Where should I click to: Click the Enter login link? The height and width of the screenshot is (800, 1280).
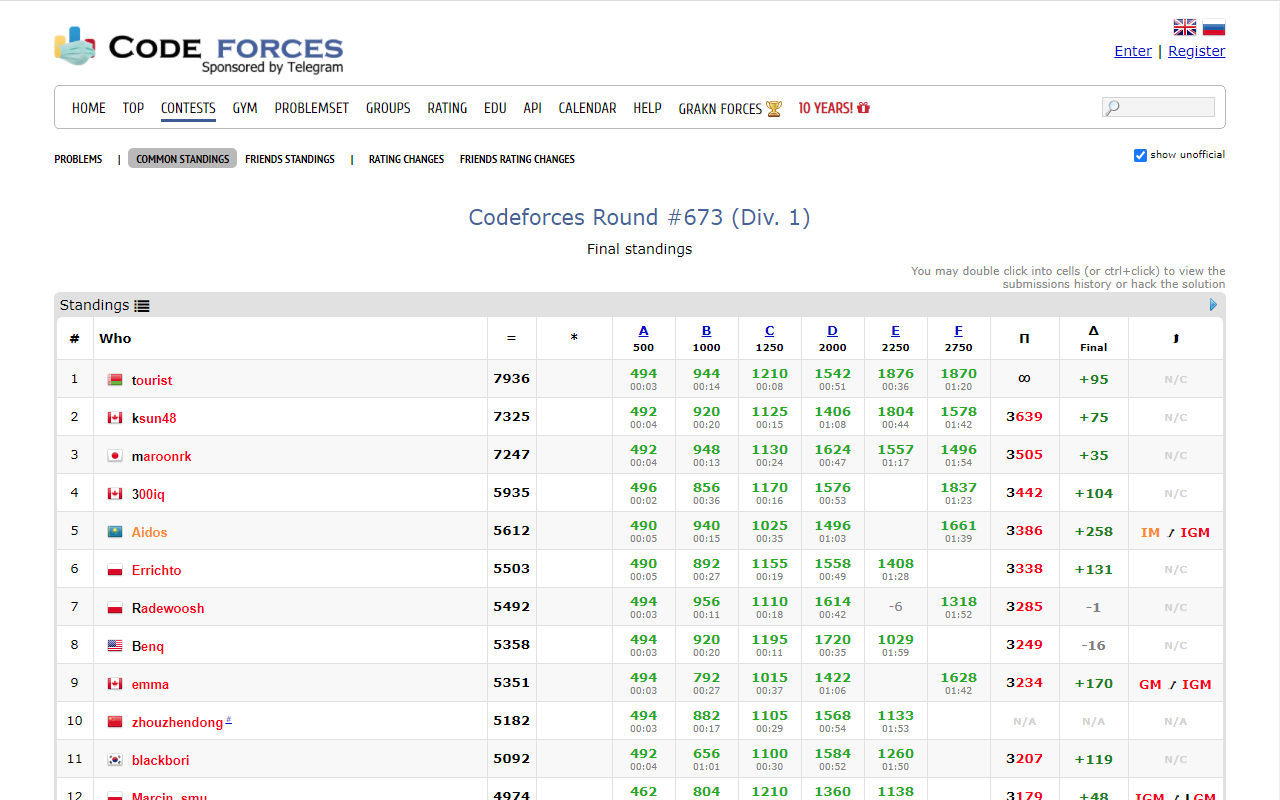[1133, 51]
